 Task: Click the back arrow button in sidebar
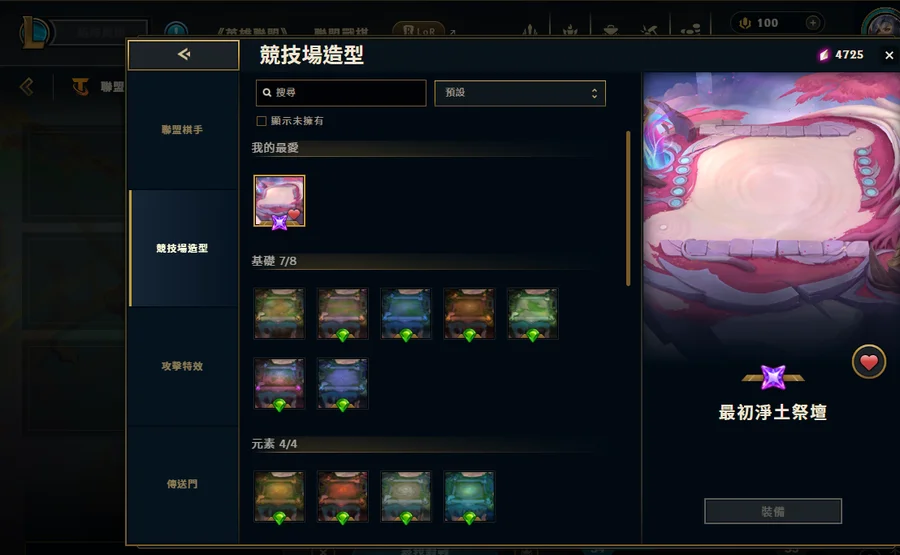(183, 55)
